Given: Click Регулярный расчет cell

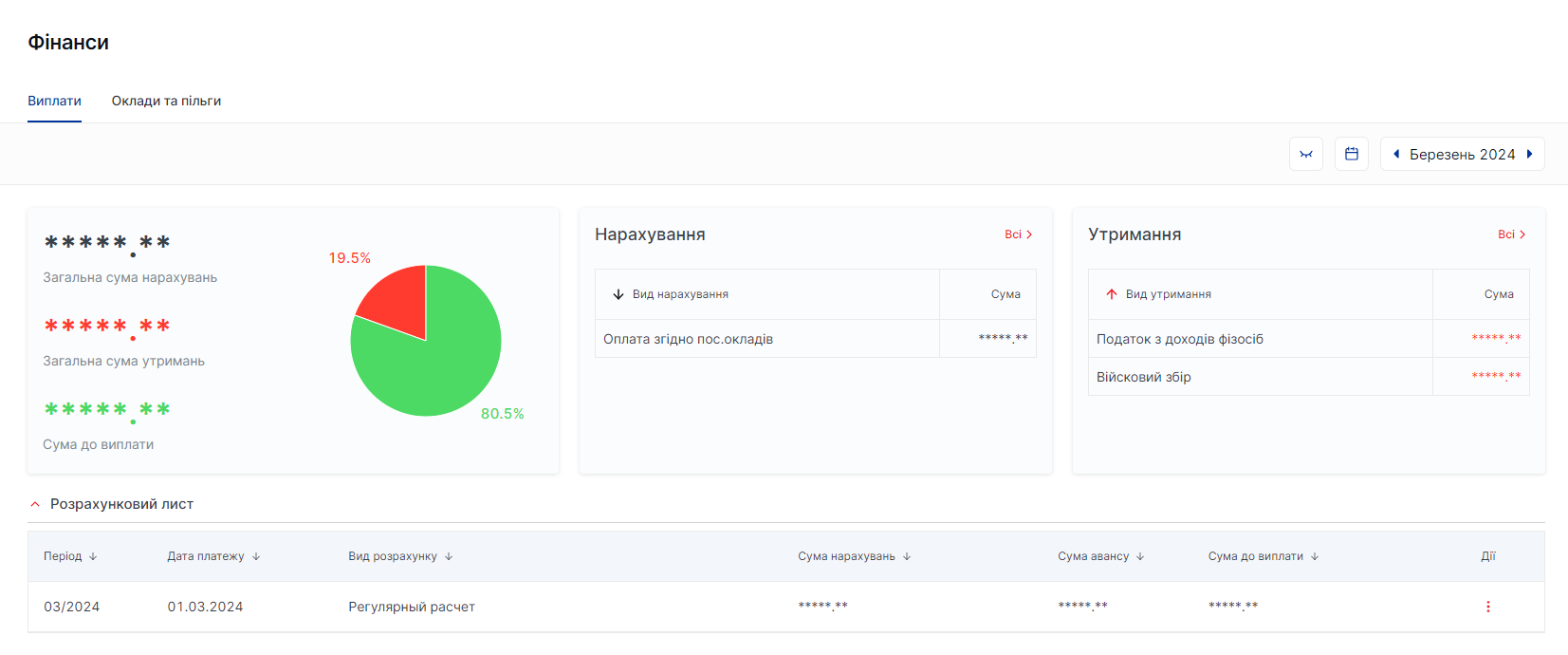Looking at the screenshot, I should pos(412,607).
